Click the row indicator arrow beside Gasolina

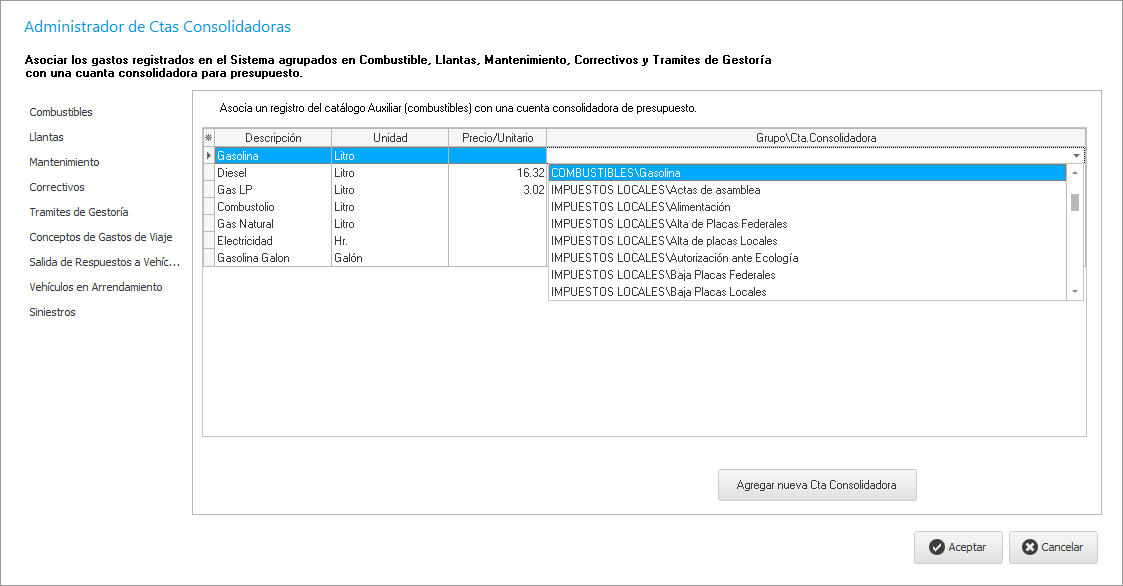coord(208,156)
